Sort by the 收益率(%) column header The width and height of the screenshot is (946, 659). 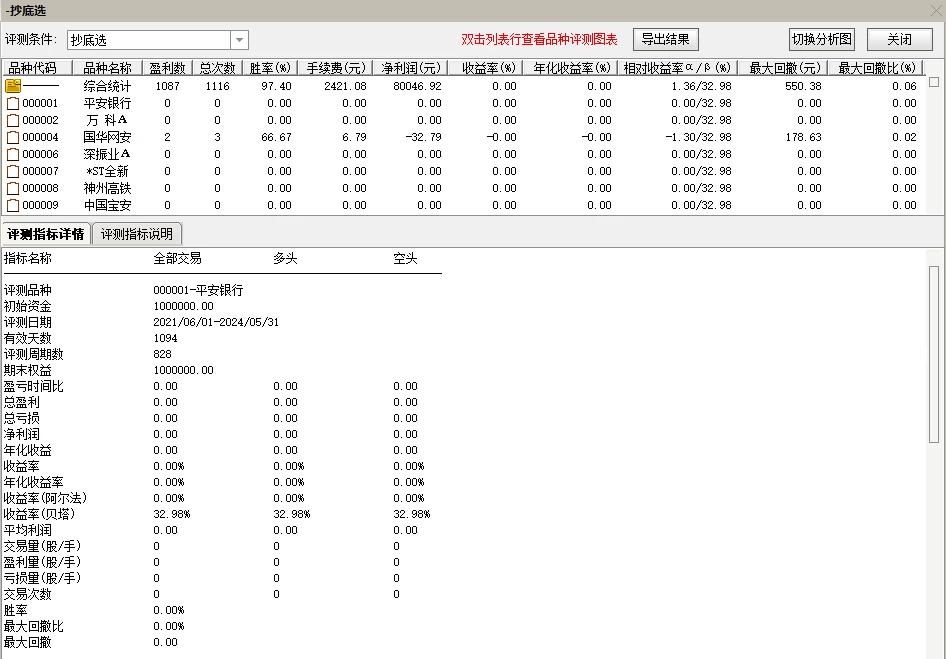[x=487, y=68]
